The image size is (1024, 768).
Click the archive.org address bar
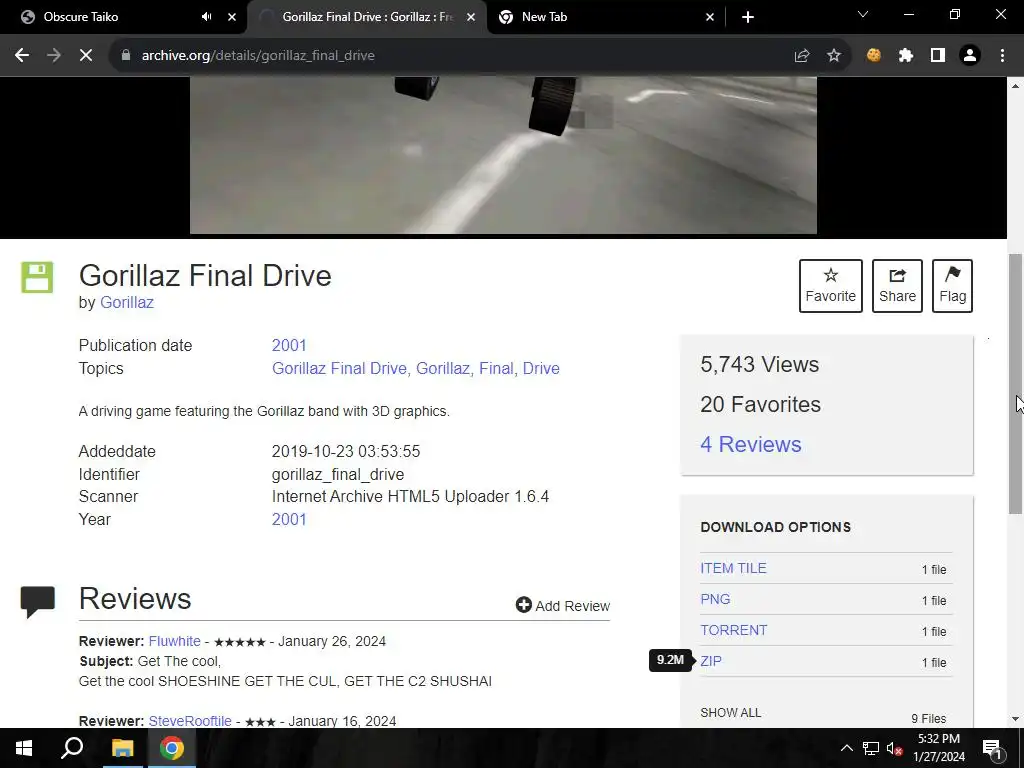click(x=457, y=56)
